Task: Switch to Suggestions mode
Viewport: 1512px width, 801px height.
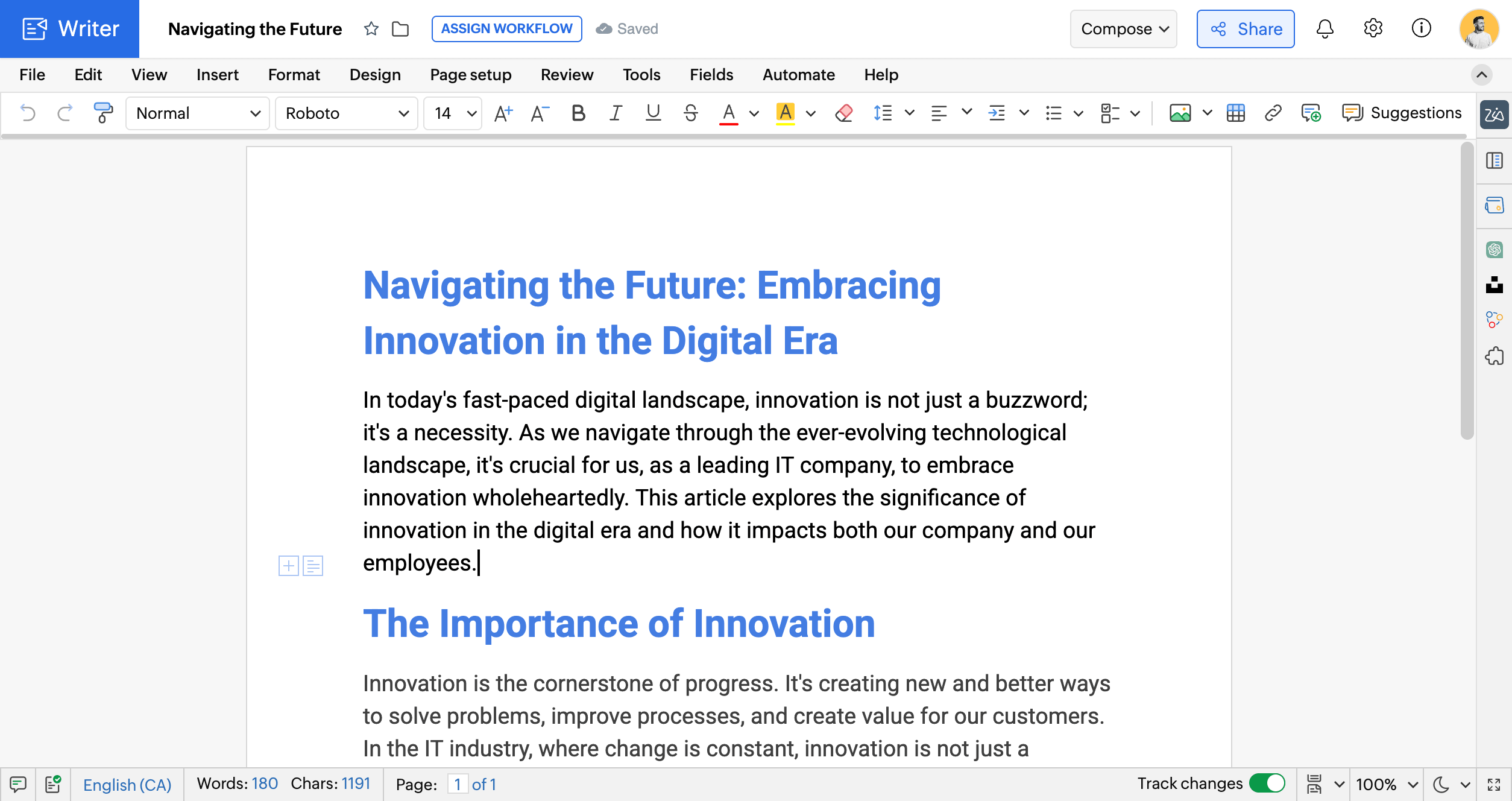Action: (1401, 113)
